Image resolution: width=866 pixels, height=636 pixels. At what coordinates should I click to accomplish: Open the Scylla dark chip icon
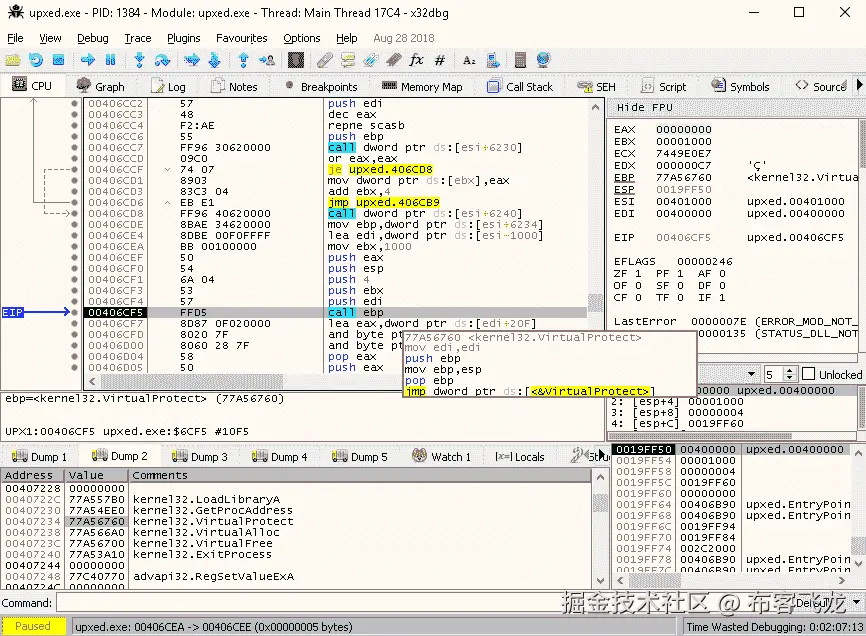[x=296, y=60]
